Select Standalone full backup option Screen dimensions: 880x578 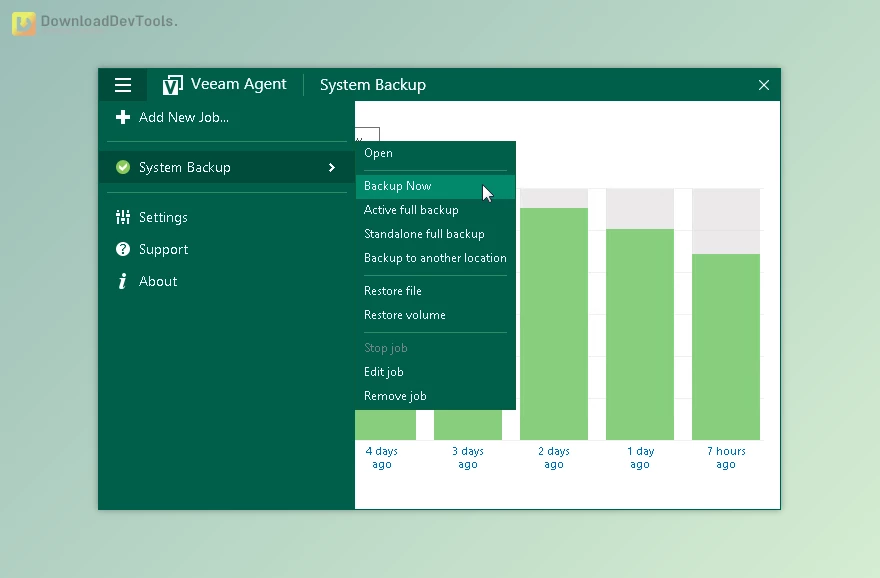tap(424, 234)
